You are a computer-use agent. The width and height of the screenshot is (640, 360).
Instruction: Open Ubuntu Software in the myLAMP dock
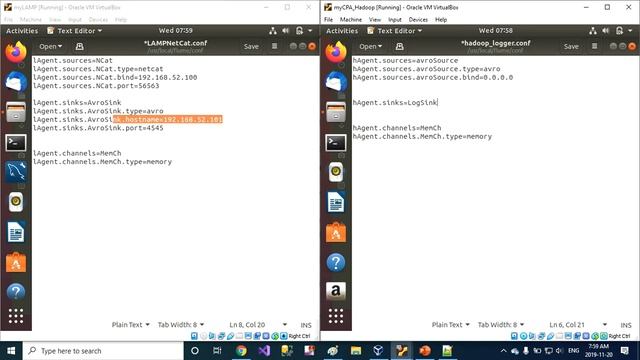[16, 262]
